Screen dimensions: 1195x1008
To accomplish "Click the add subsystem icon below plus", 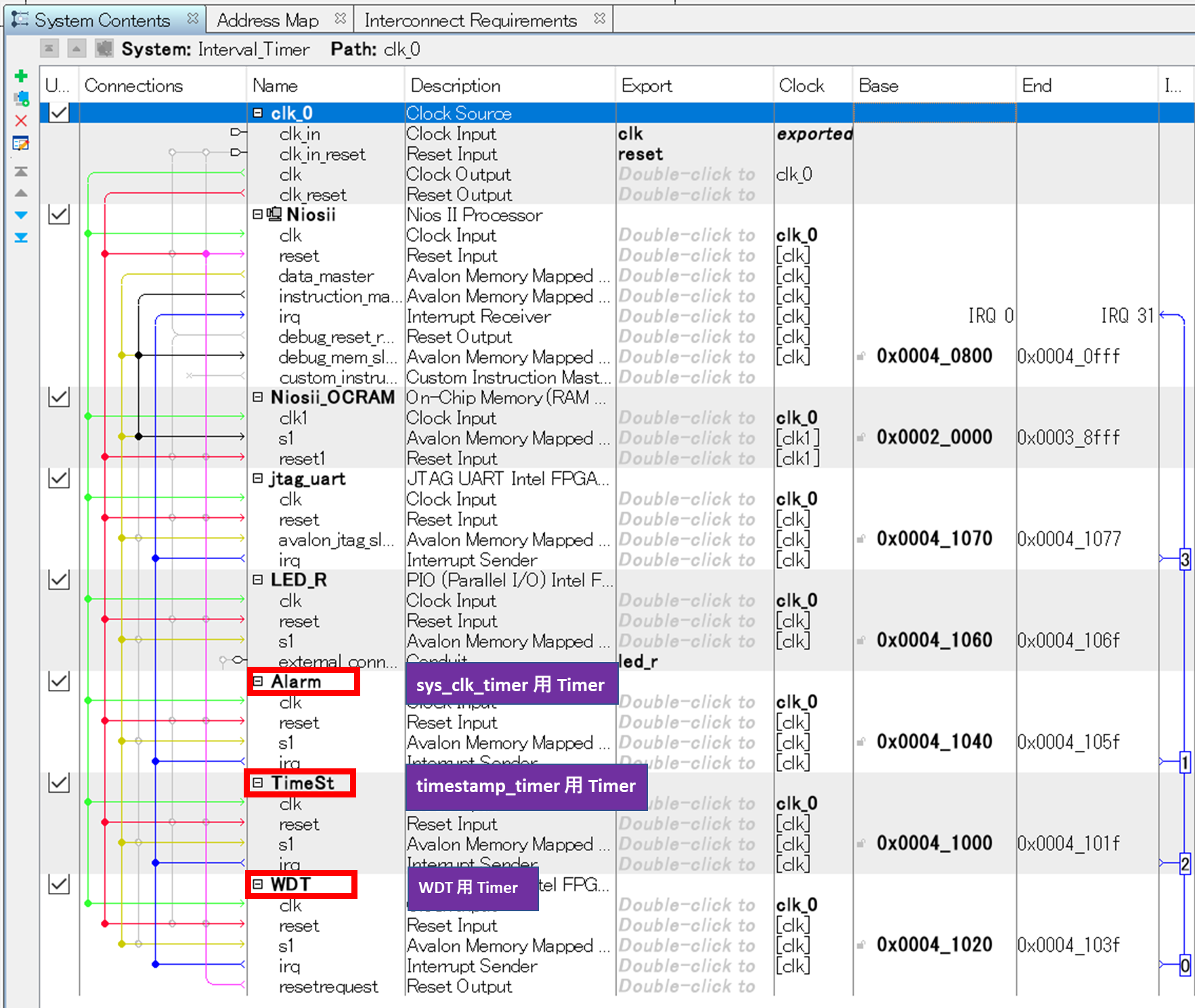I will (x=21, y=99).
